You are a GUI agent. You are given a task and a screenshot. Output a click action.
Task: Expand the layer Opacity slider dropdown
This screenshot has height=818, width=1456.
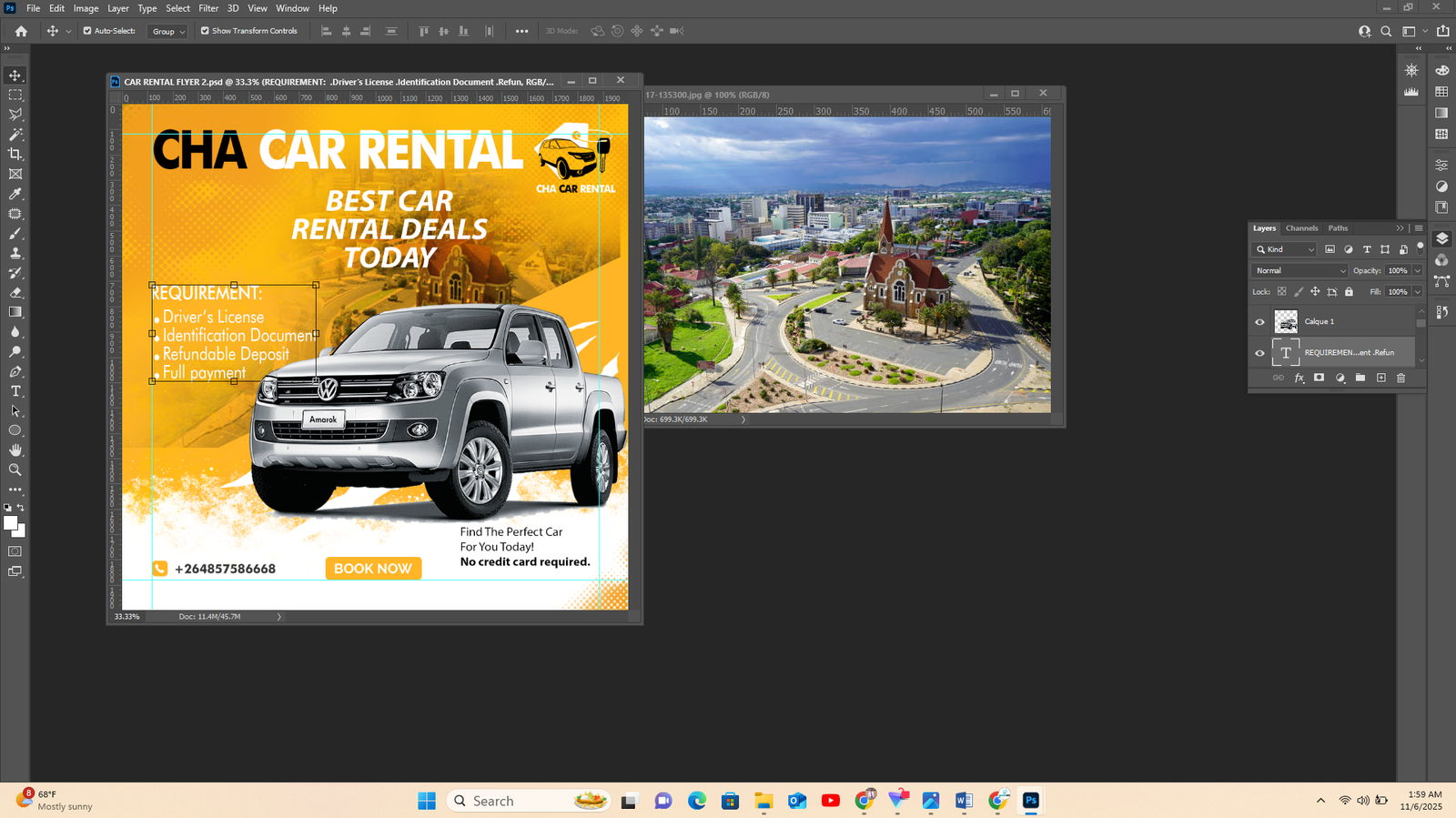click(1417, 270)
